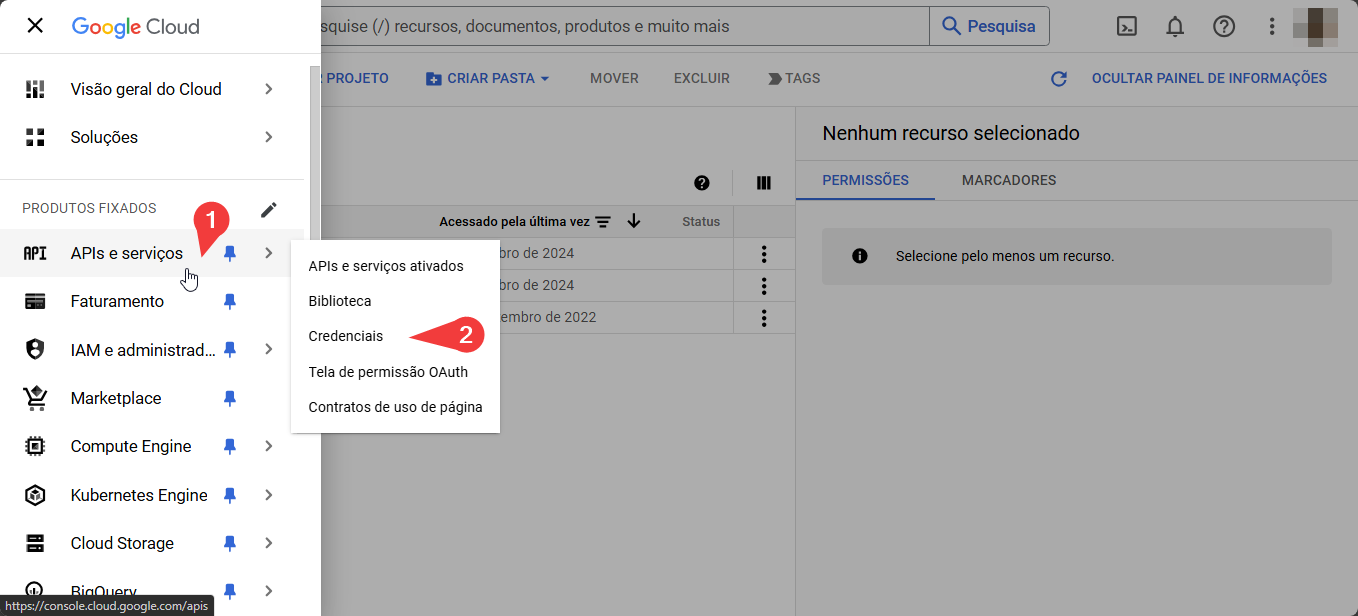Image resolution: width=1358 pixels, height=616 pixels.
Task: Edit pinned products with pencil icon
Action: coord(269,209)
